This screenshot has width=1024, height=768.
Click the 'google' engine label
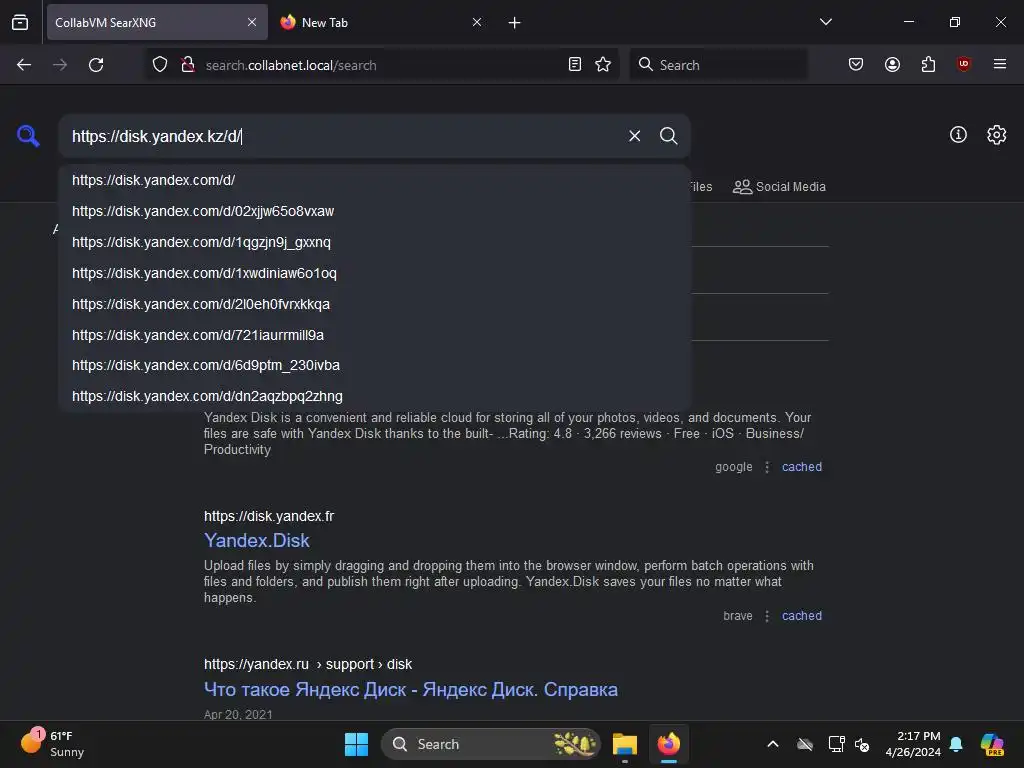733,467
